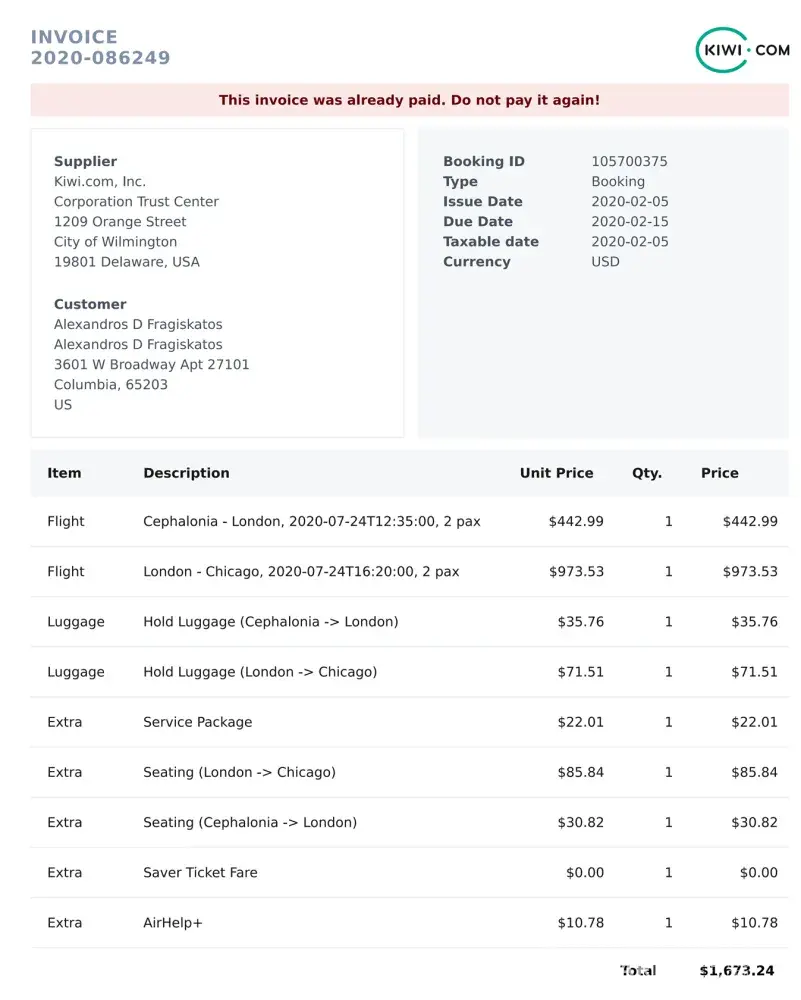The width and height of the screenshot is (801, 1000).
Task: Select the Booking ID value 105700375
Action: point(629,162)
